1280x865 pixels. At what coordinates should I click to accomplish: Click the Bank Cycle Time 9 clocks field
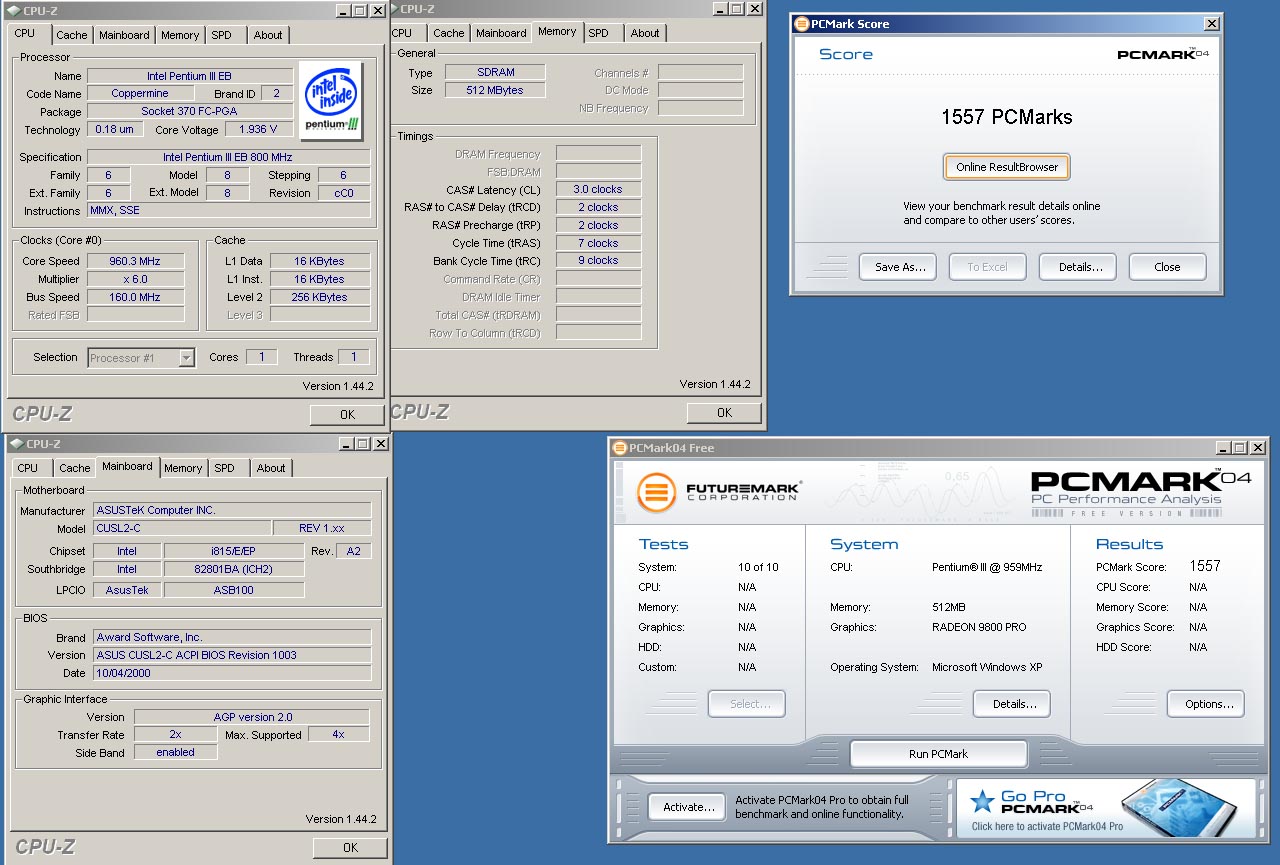tap(598, 261)
